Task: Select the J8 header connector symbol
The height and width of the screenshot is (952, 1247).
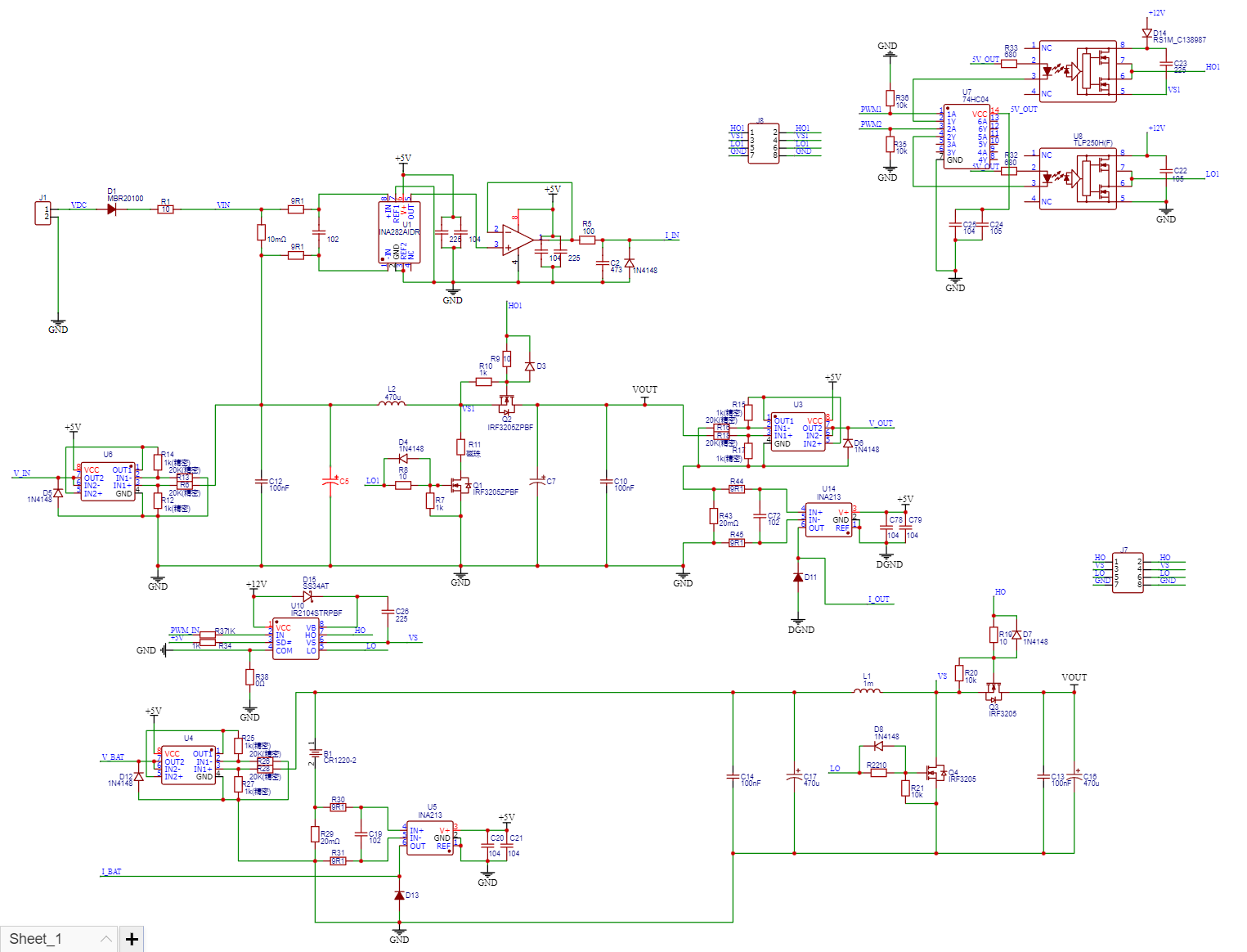Action: (x=764, y=143)
